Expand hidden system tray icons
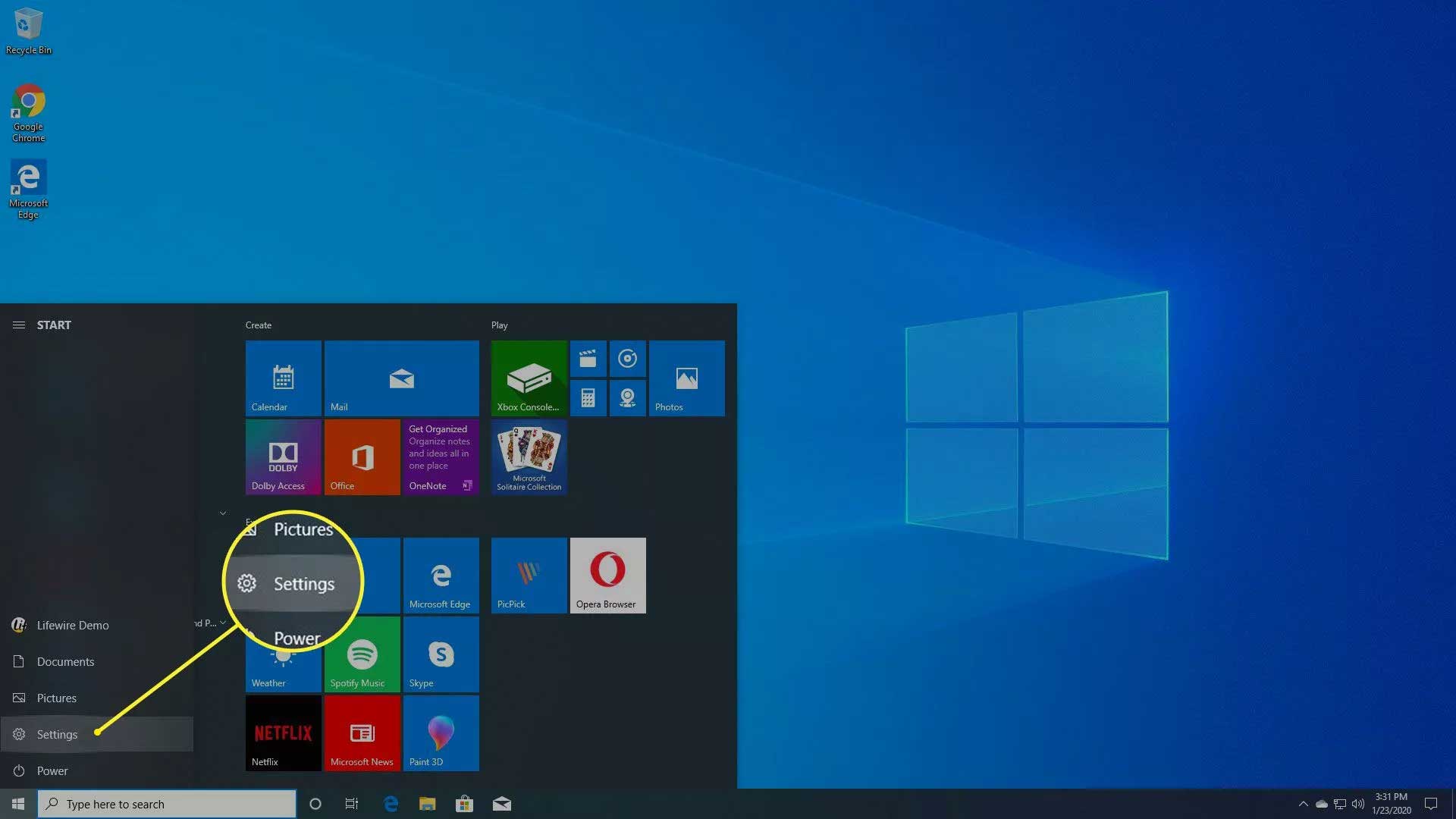The width and height of the screenshot is (1456, 819). point(1304,804)
